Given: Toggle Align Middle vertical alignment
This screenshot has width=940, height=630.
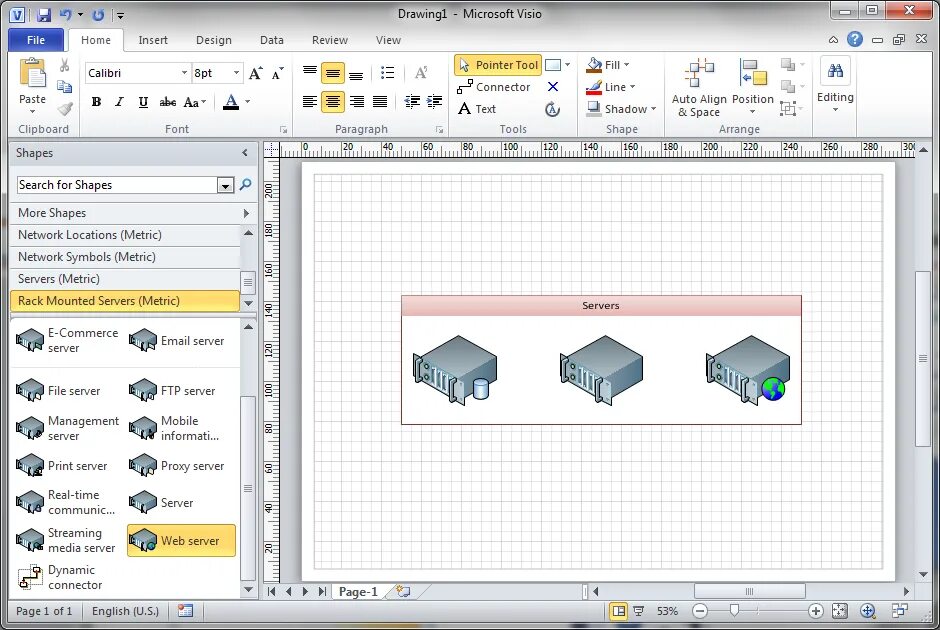Looking at the screenshot, I should 333,73.
